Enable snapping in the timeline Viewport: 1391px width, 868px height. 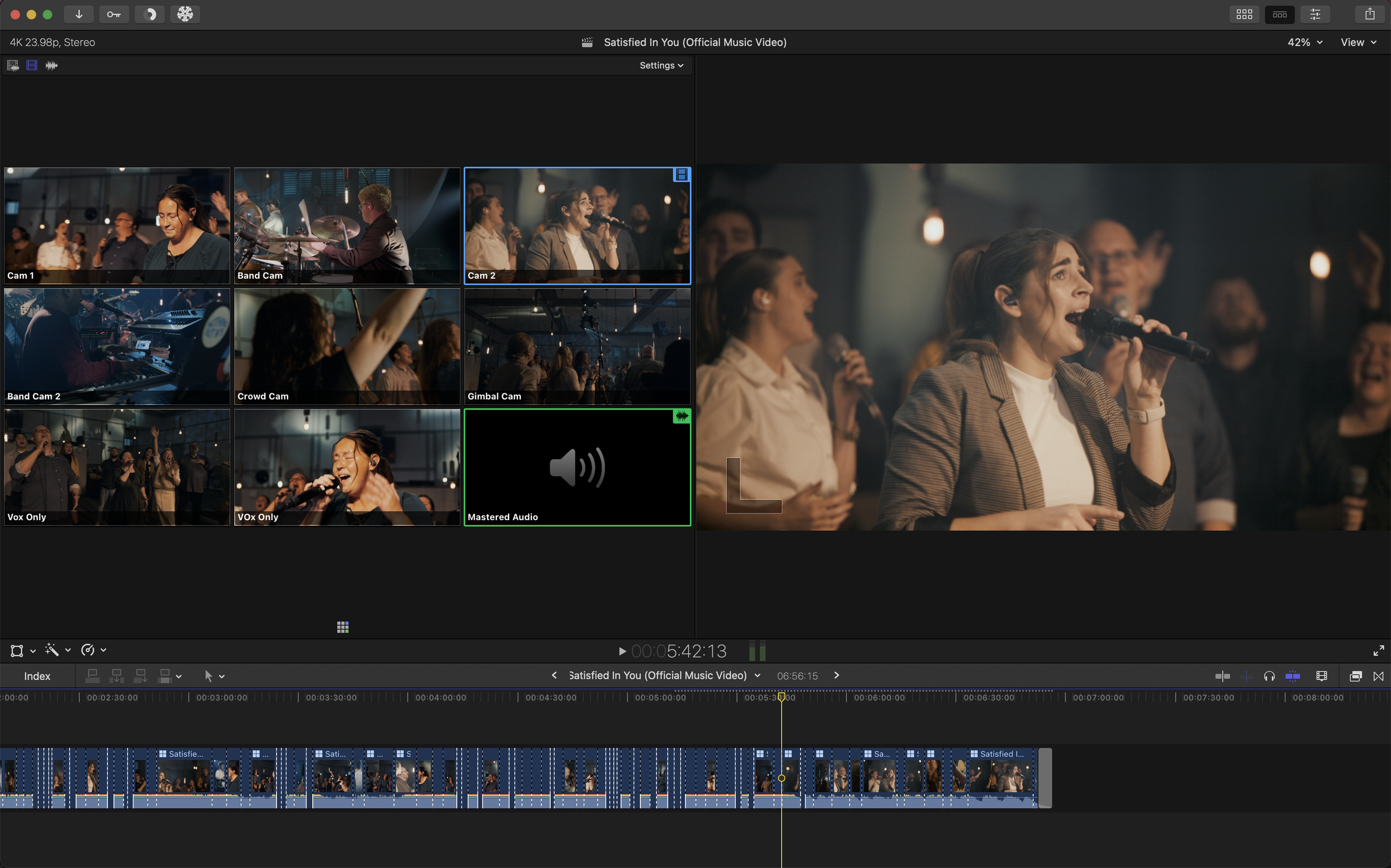(1293, 675)
